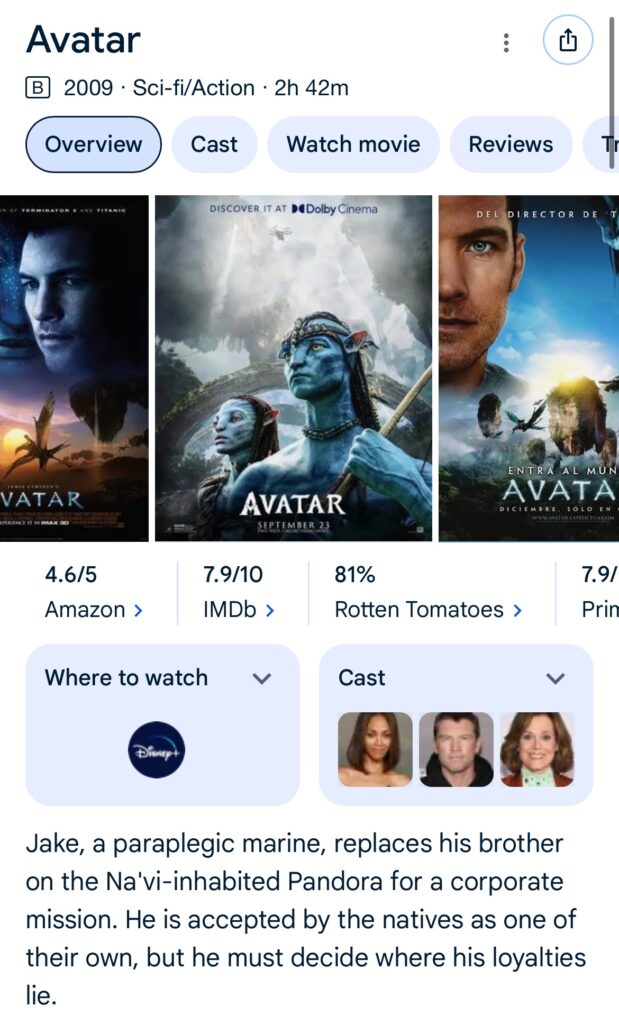Tap the share icon

(568, 40)
